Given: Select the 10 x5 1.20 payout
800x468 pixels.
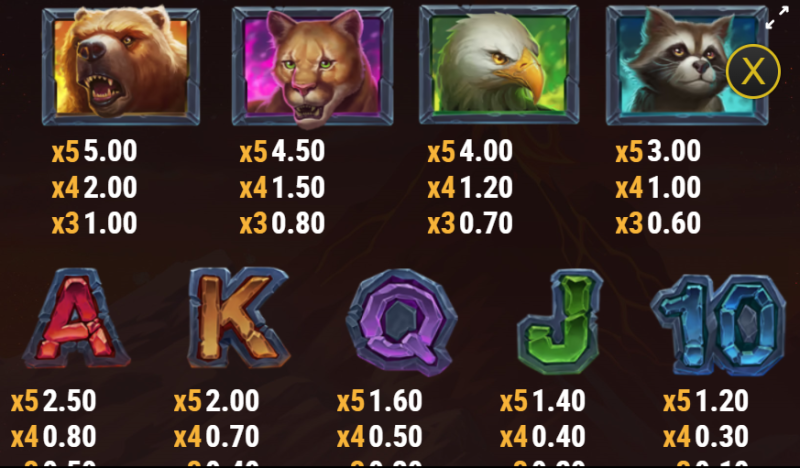Looking at the screenshot, I should (x=706, y=401).
